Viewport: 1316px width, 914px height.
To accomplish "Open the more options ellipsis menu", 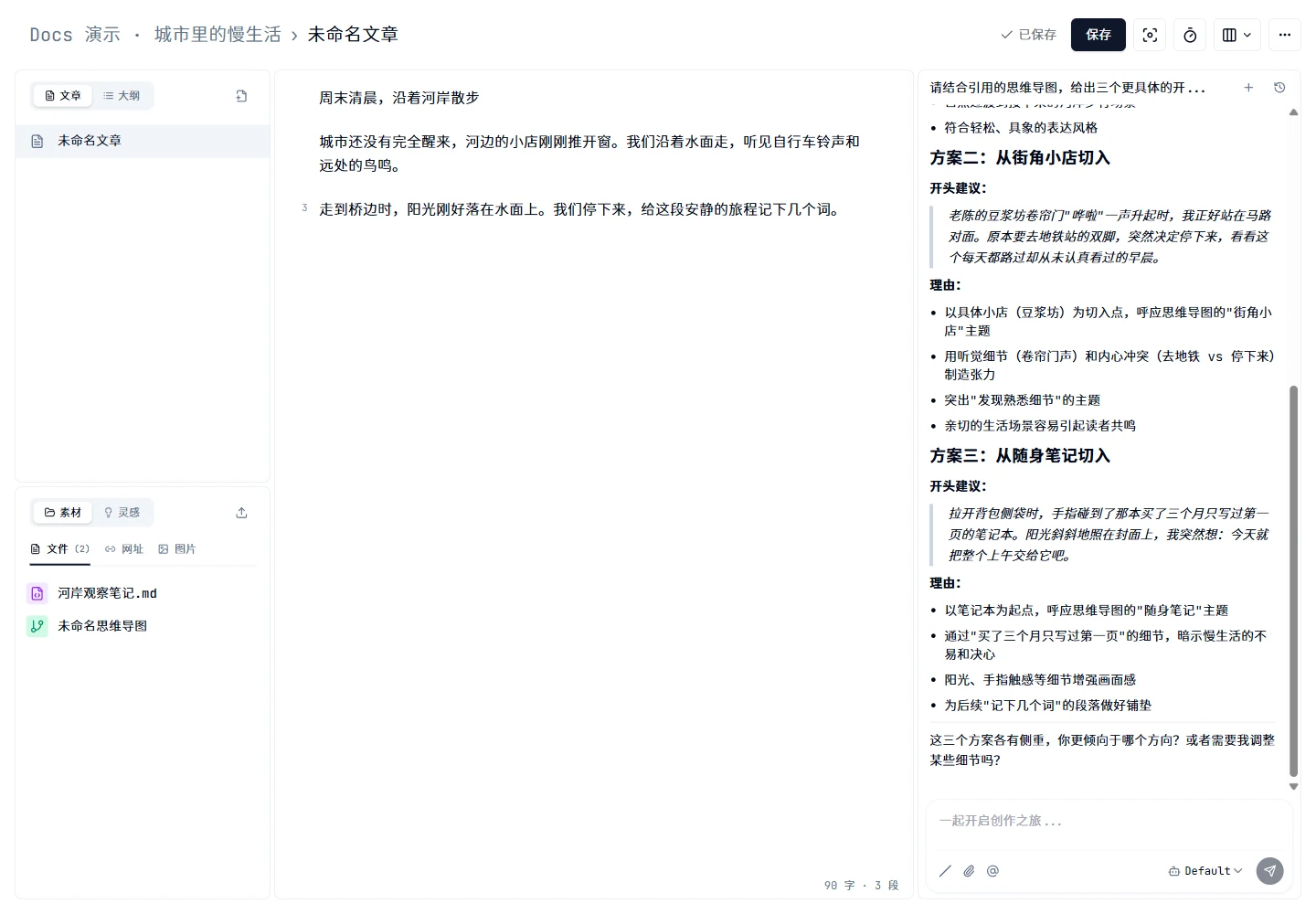I will point(1285,35).
